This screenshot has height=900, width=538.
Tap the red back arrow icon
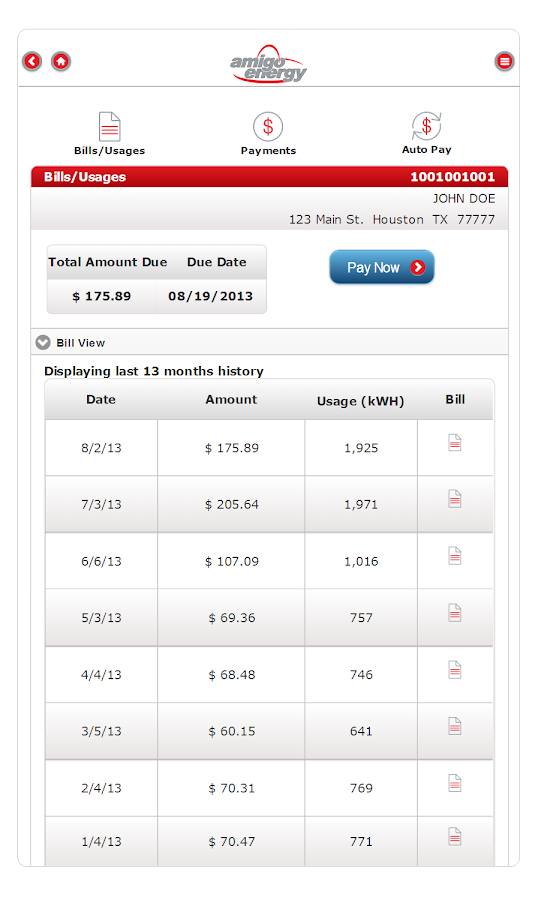point(32,61)
